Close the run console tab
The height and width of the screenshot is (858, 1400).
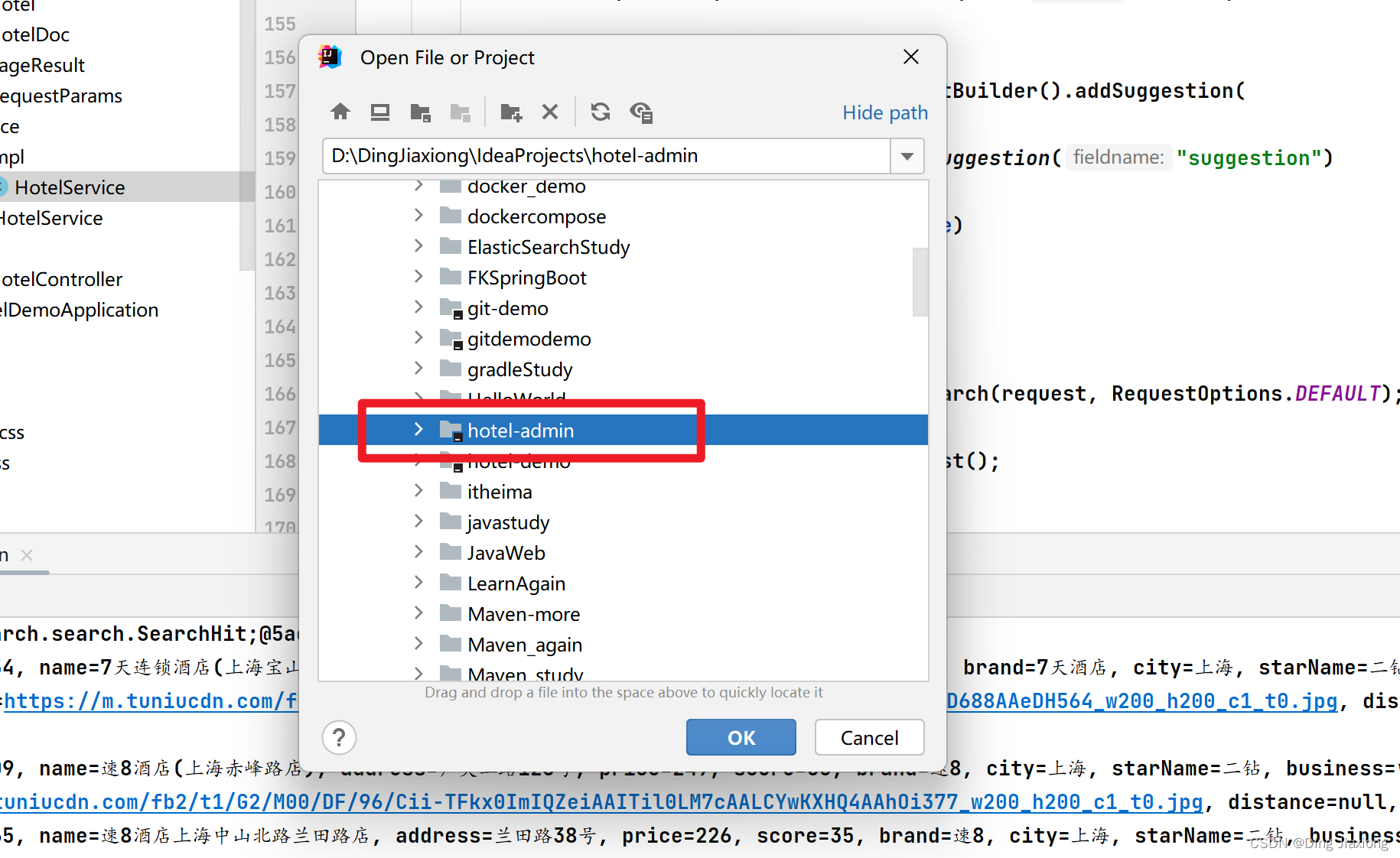click(27, 555)
